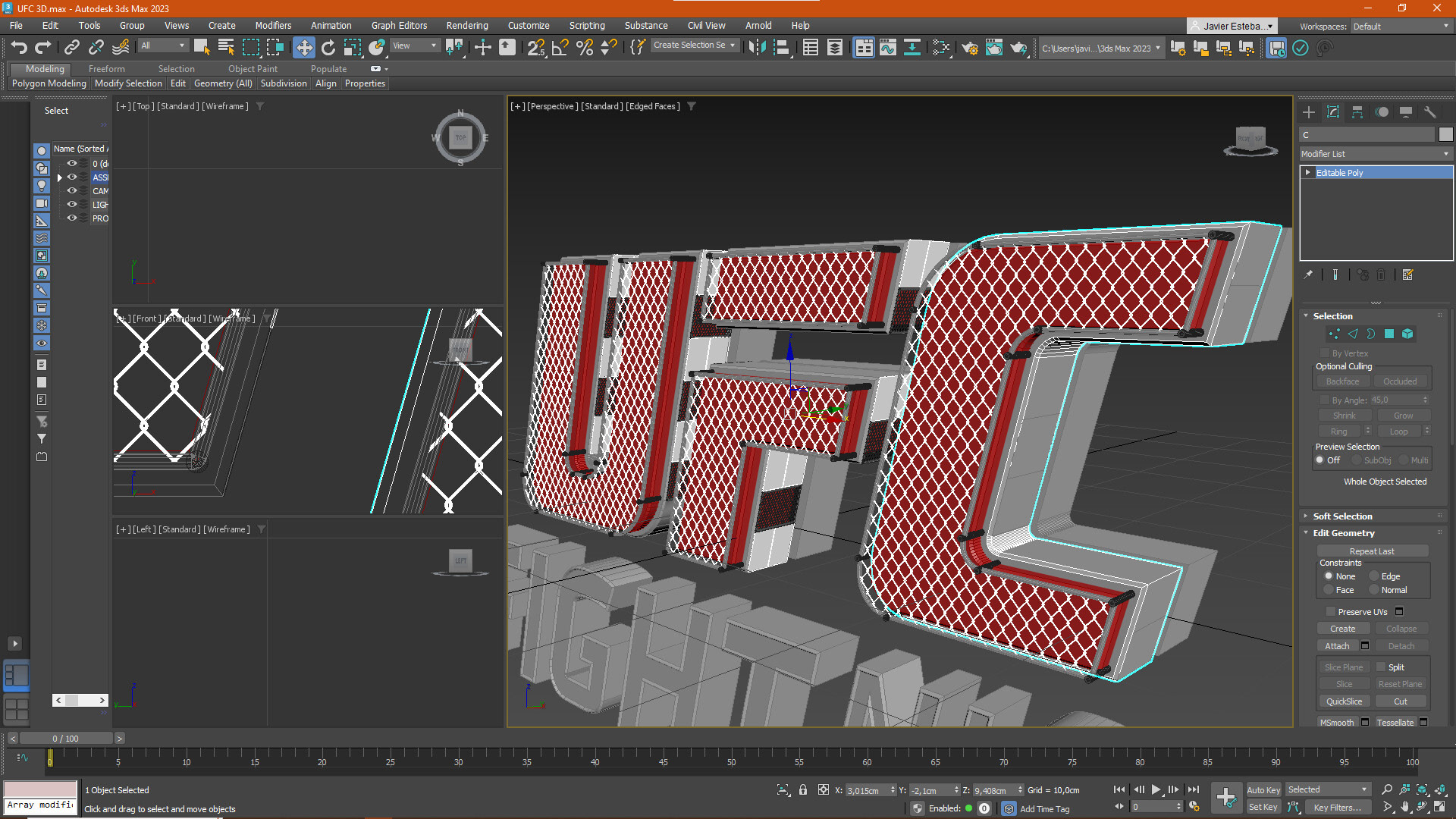
Task: Open the Workspaces Default dropdown
Action: pyautogui.click(x=1401, y=26)
